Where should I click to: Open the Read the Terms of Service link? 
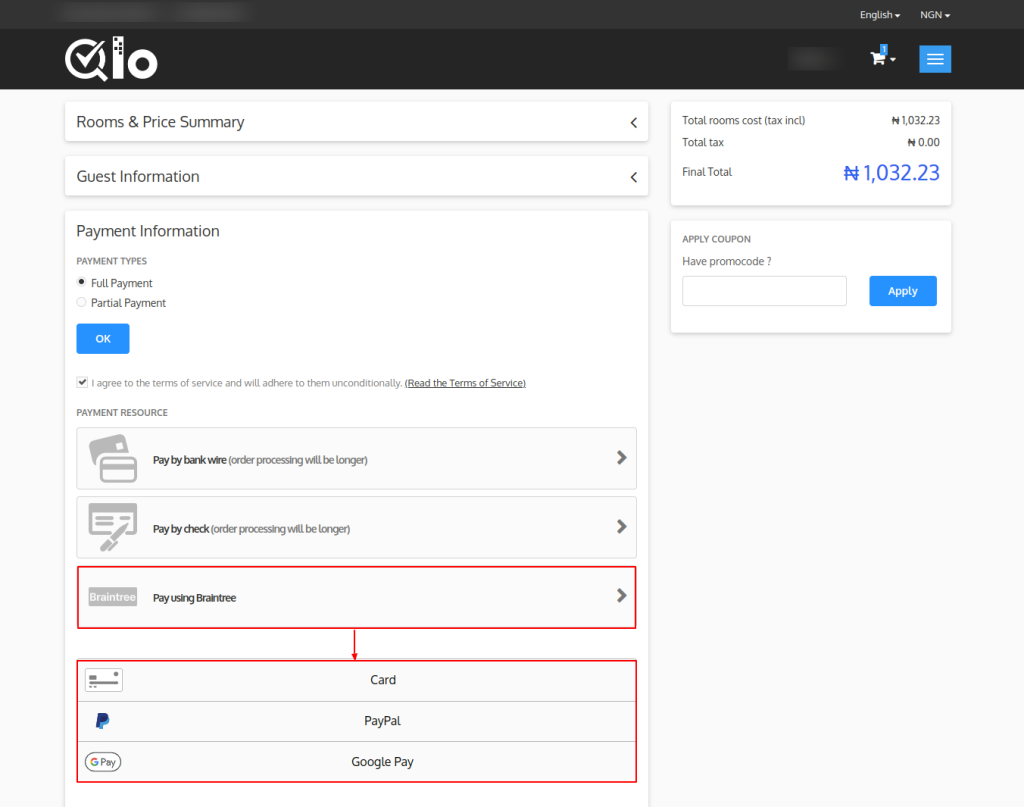click(x=465, y=383)
